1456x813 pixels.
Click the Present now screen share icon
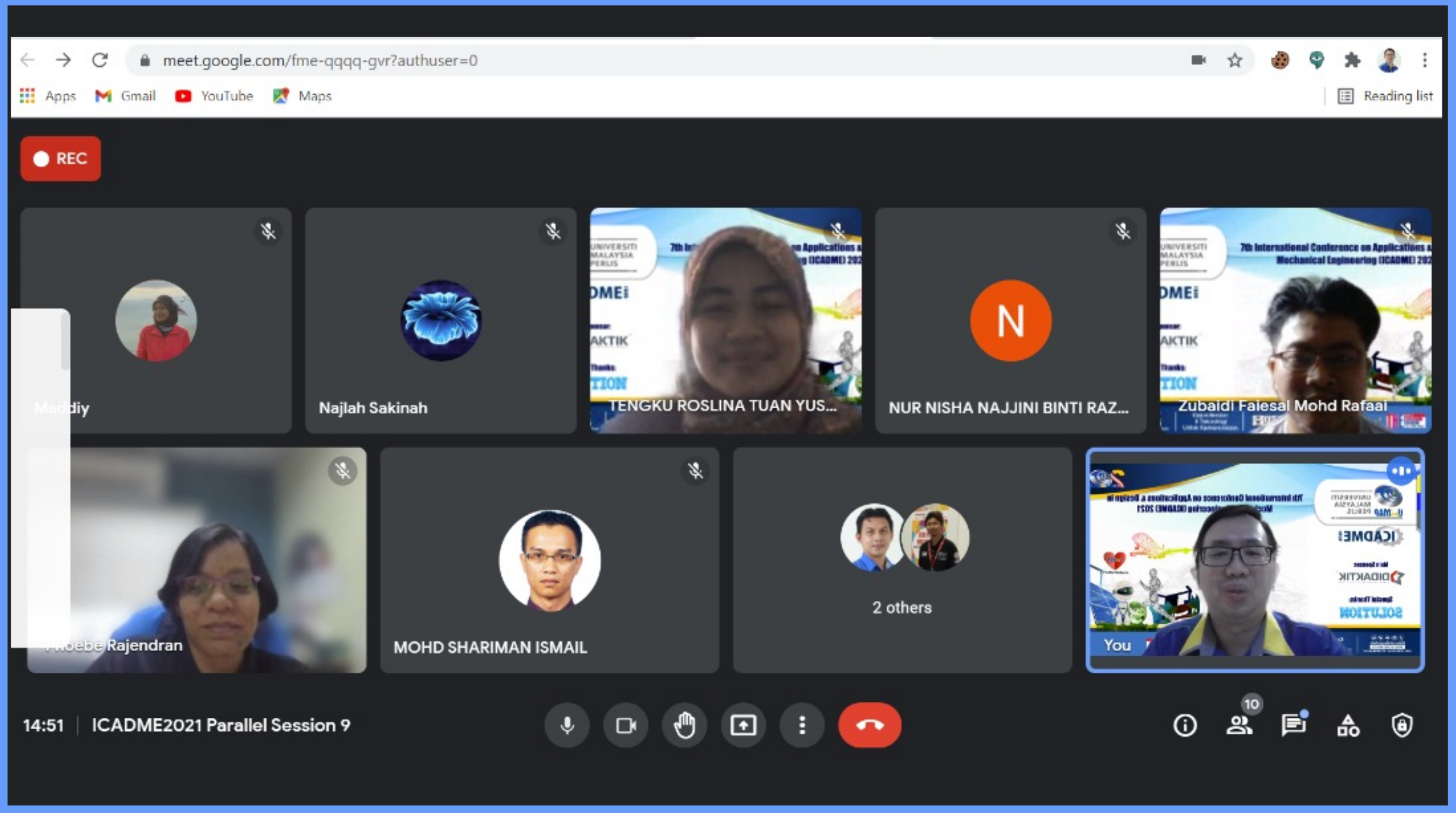pos(743,725)
